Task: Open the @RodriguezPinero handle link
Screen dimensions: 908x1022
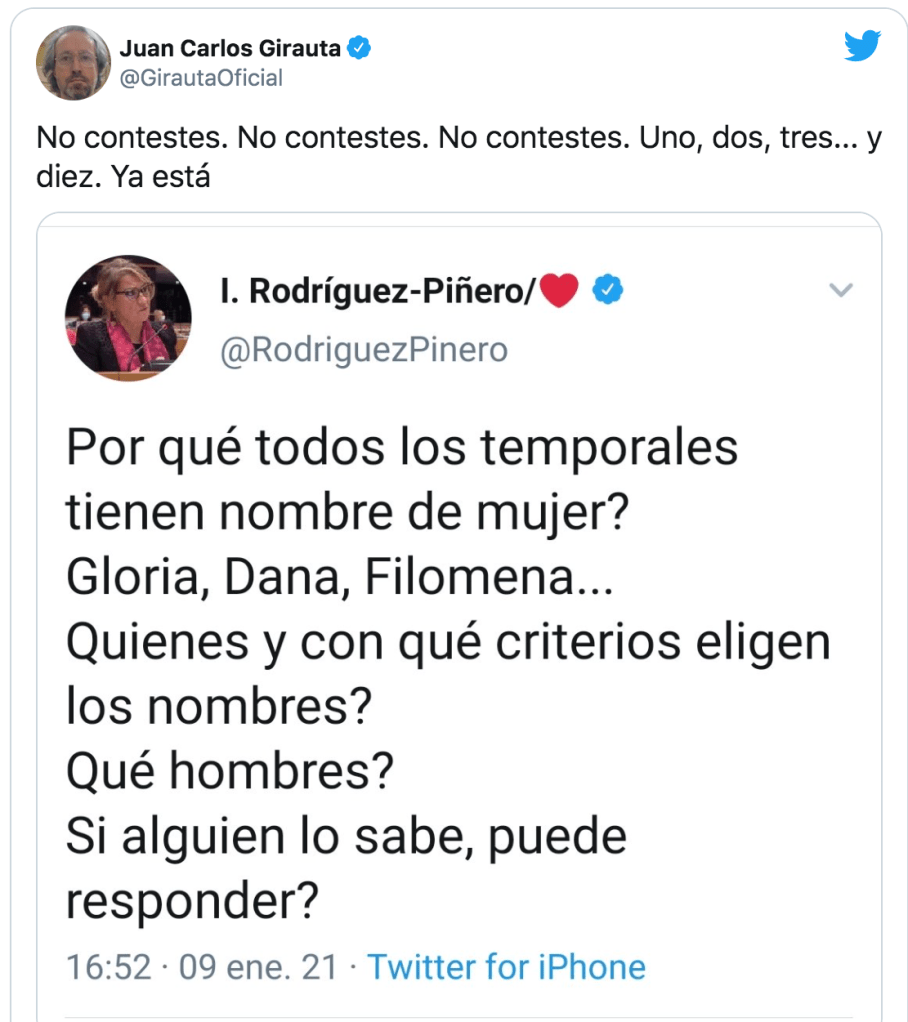Action: [x=363, y=350]
